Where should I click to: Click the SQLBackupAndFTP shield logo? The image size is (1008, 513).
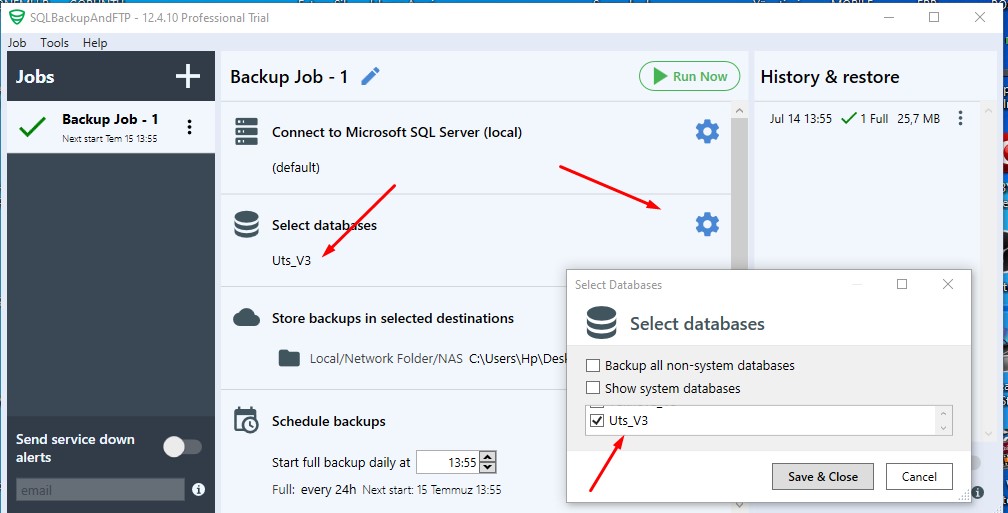click(x=17, y=17)
